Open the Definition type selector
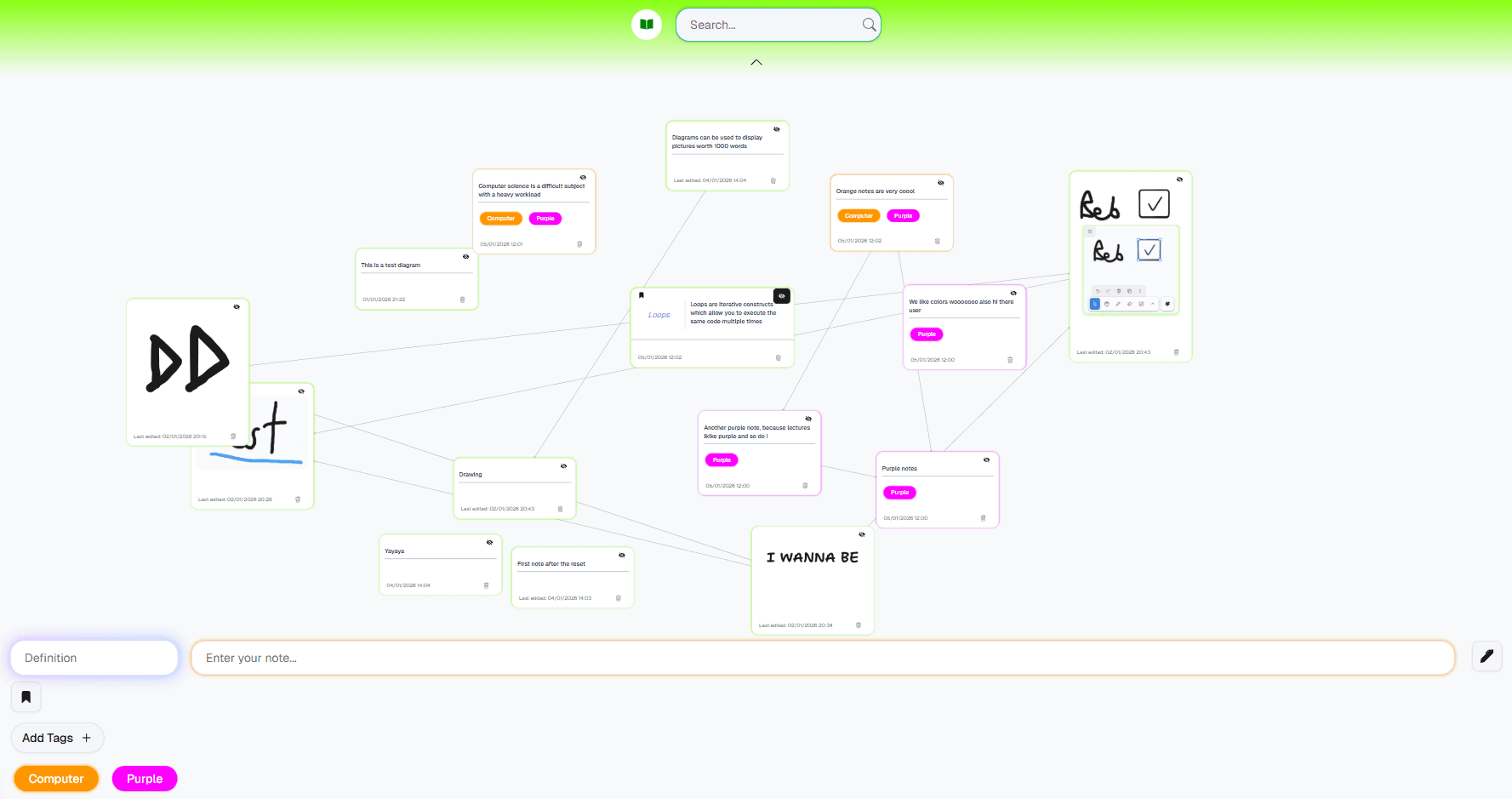 tap(94, 657)
